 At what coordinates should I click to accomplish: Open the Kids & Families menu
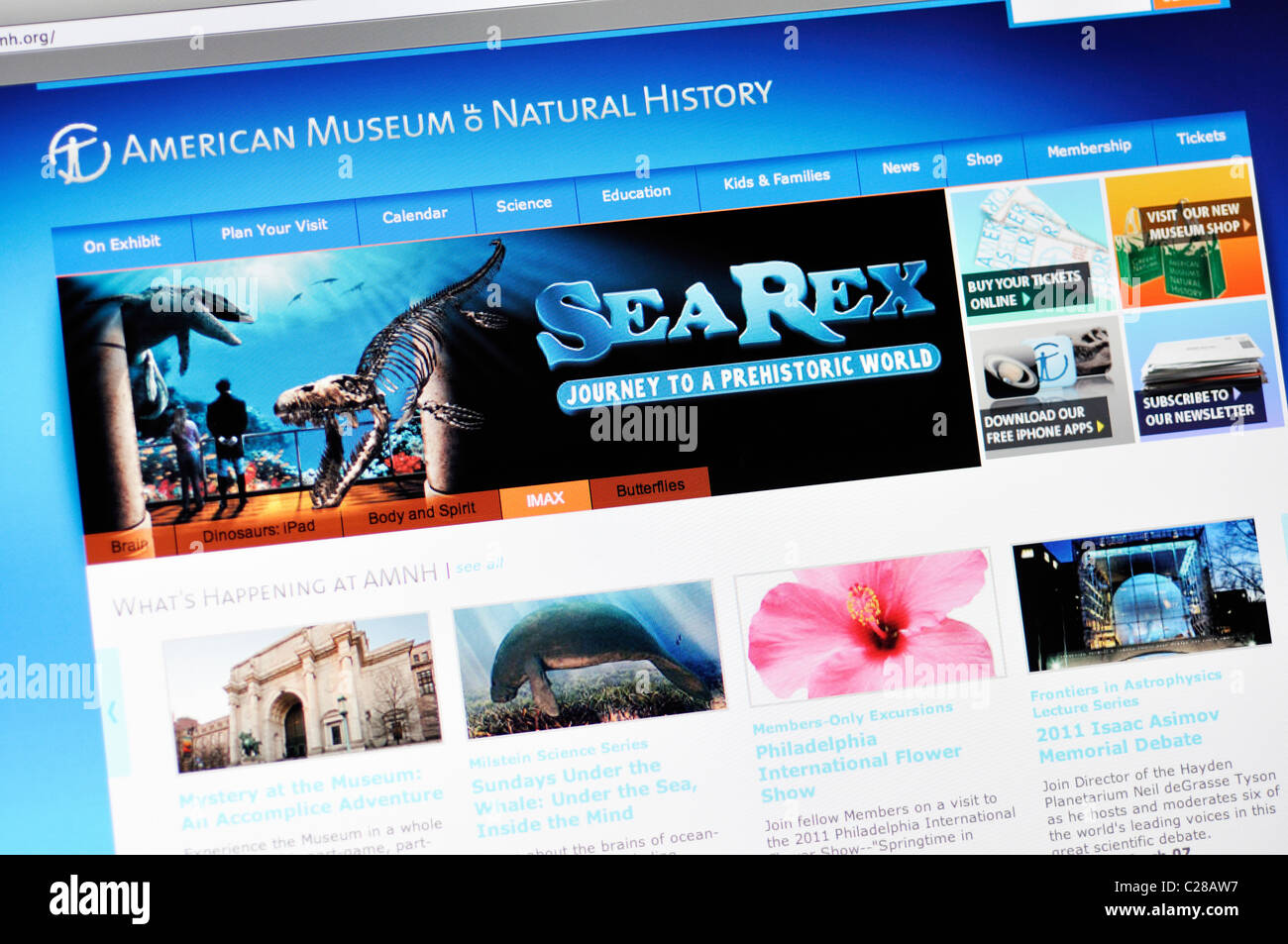click(777, 179)
